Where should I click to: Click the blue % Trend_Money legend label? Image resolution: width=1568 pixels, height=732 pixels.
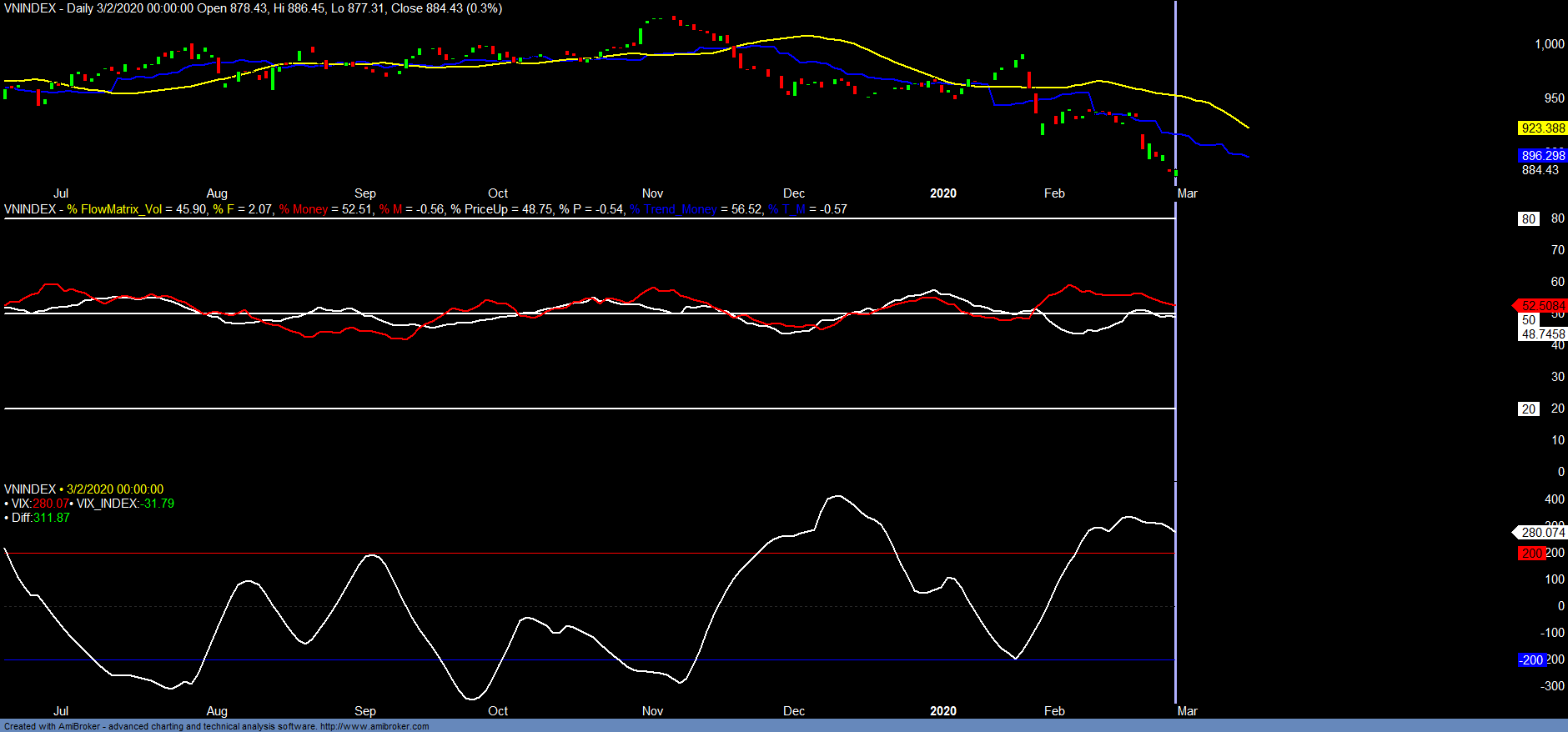click(673, 209)
